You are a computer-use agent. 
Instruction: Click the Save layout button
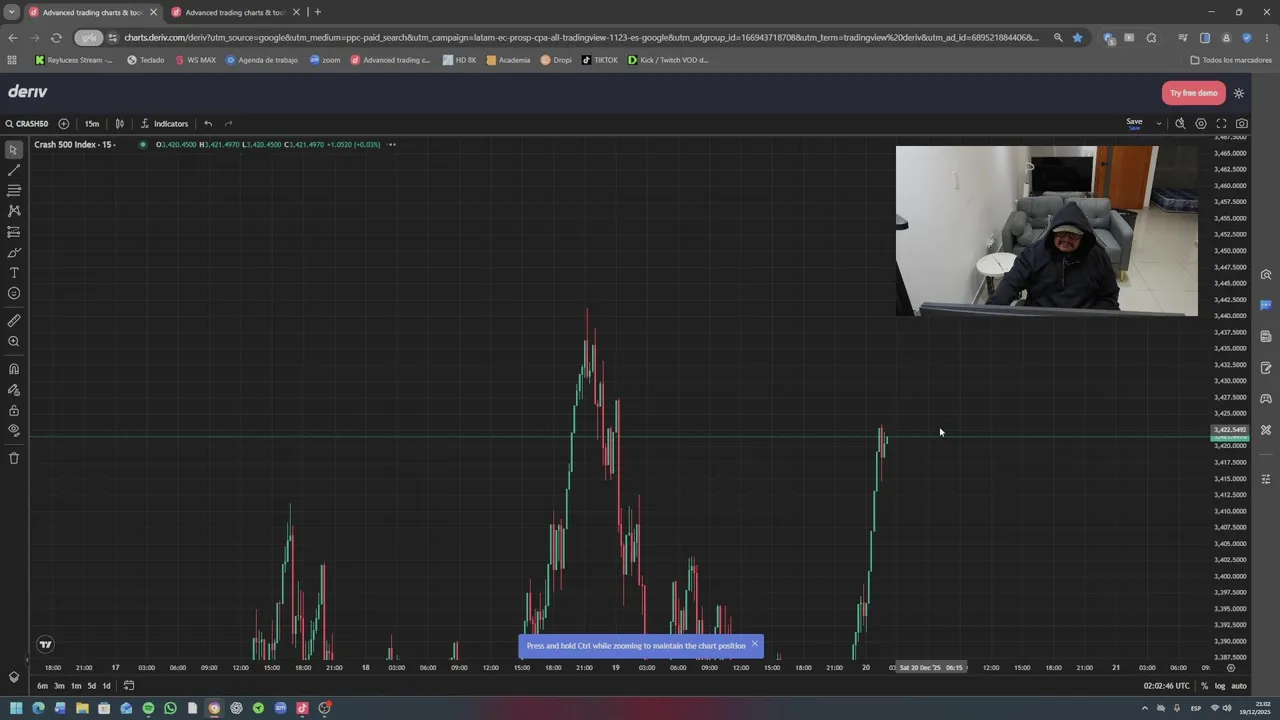(x=1134, y=124)
